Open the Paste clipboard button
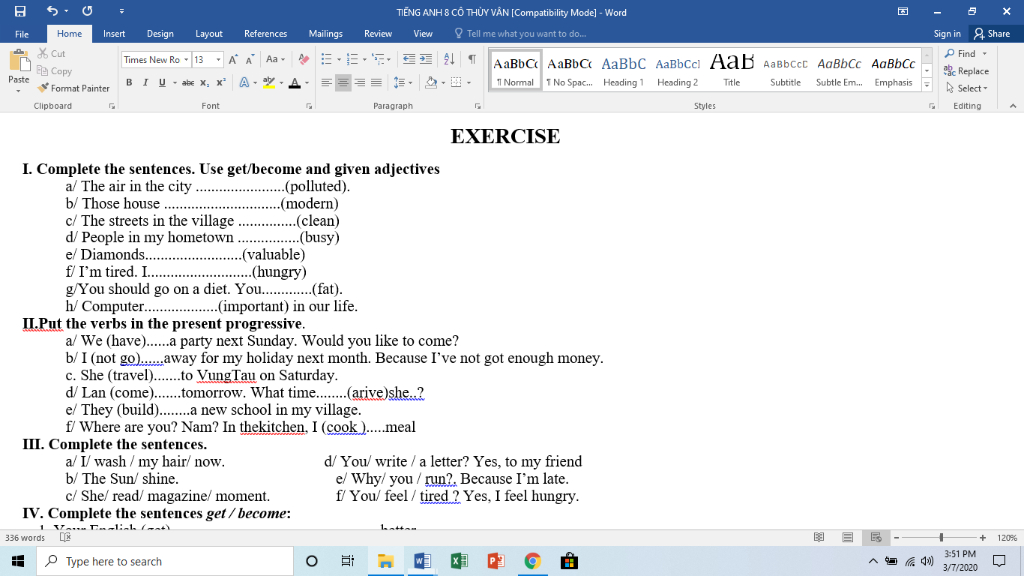This screenshot has width=1024, height=576. click(19, 71)
